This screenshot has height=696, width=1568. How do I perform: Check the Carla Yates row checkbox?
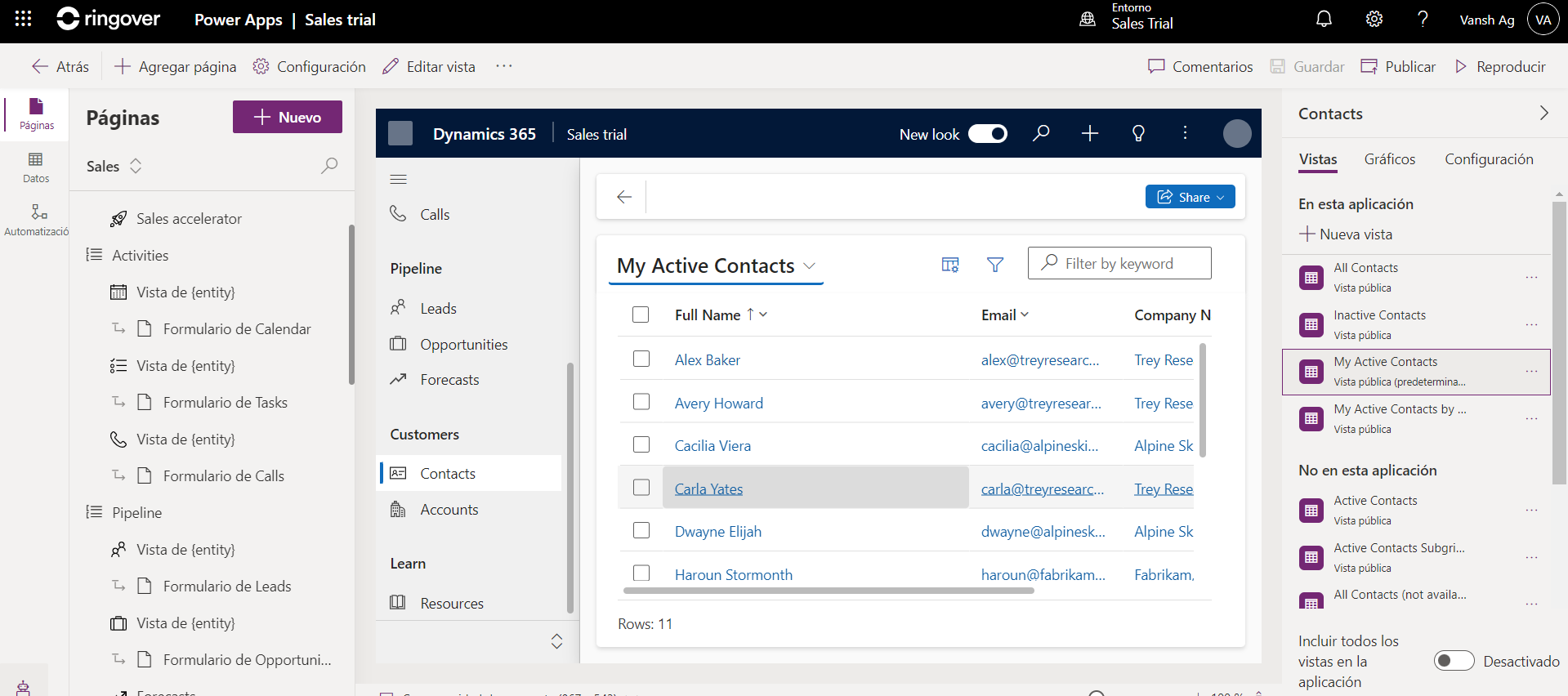pos(641,488)
